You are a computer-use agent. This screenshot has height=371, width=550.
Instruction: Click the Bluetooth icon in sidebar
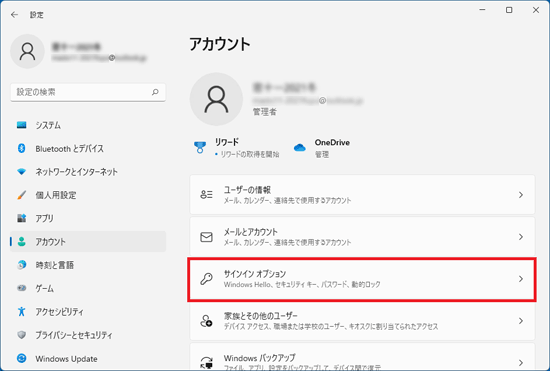[21, 148]
